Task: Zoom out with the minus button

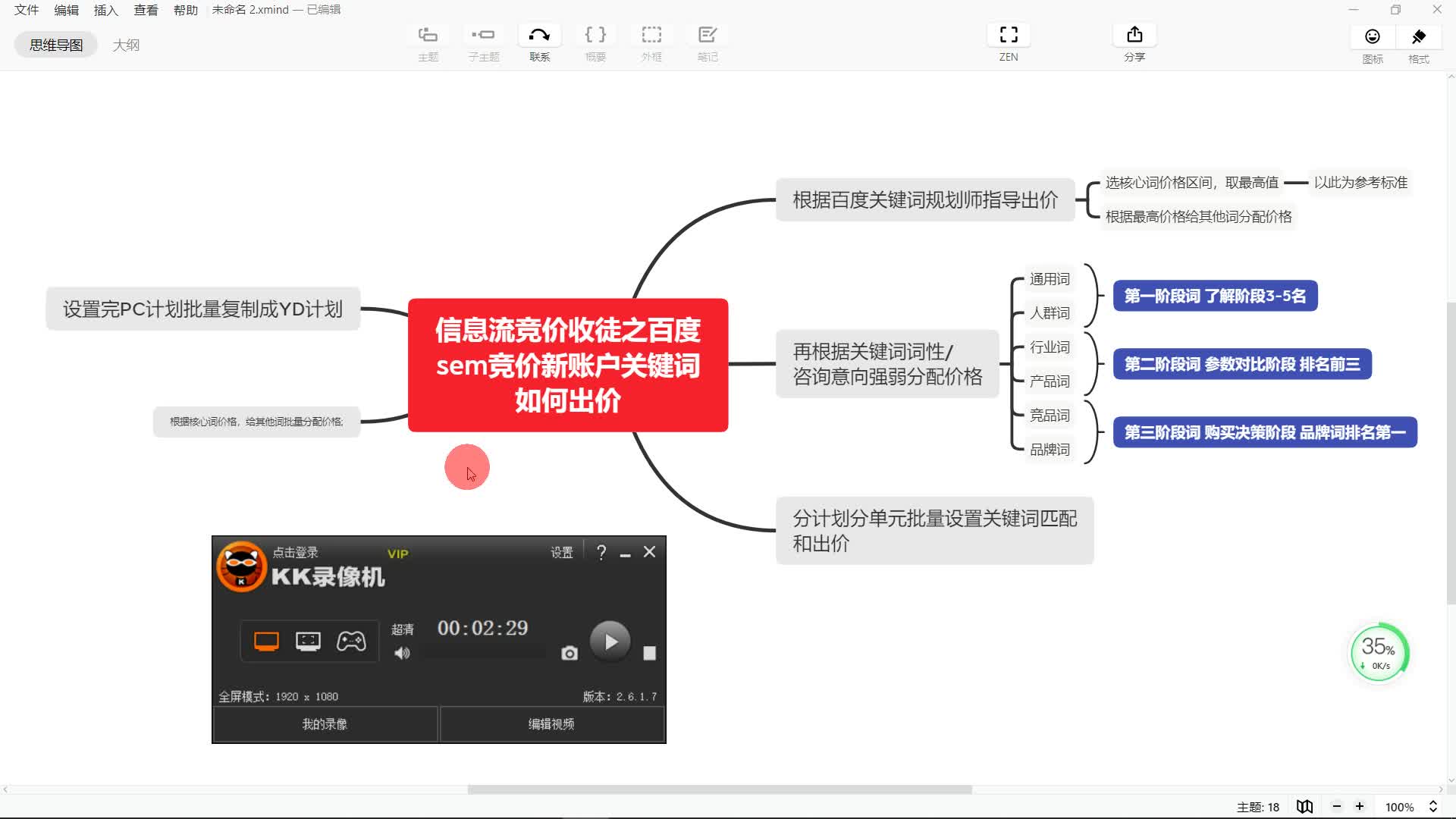Action: click(1337, 807)
